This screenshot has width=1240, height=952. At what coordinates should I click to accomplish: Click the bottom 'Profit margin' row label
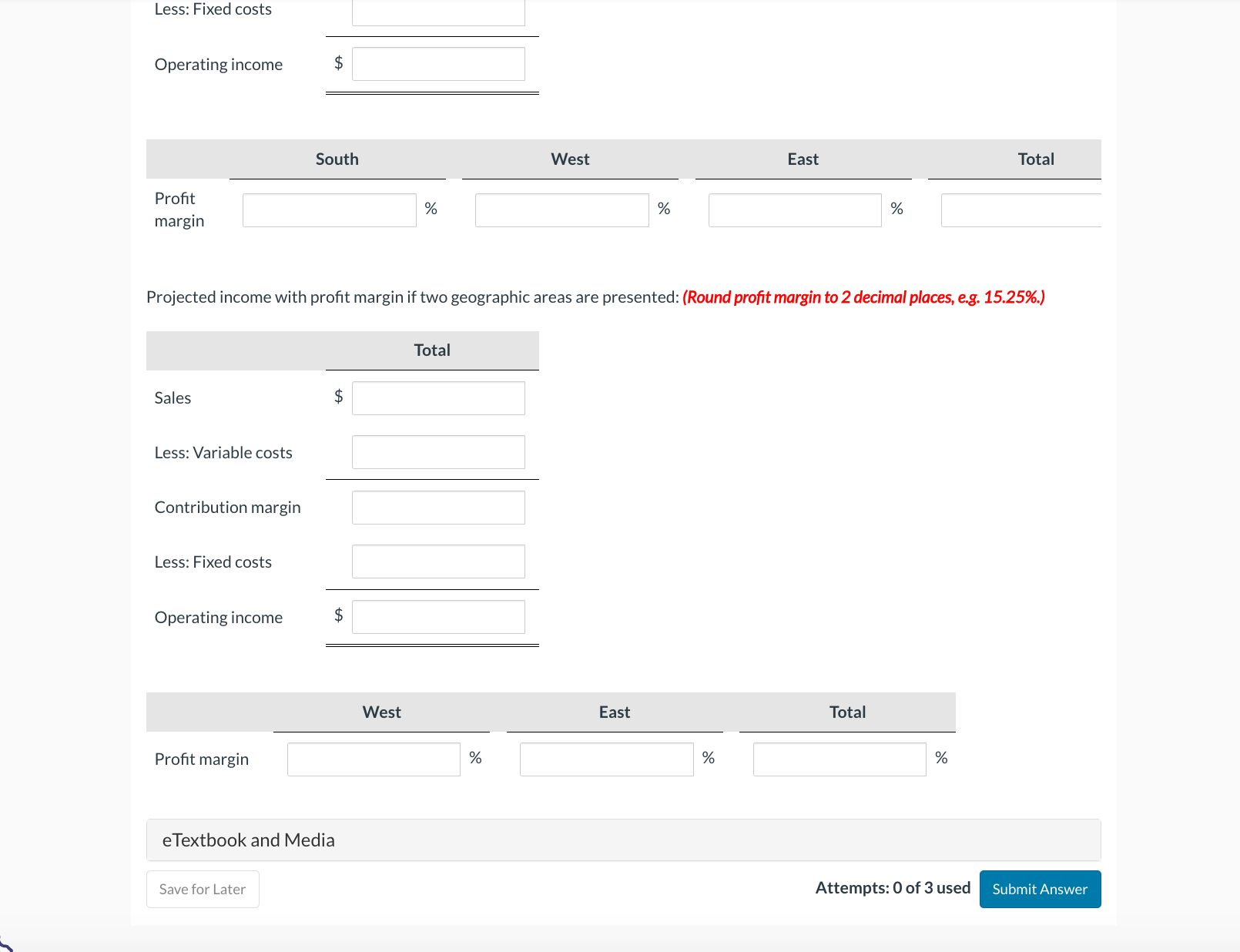202,759
